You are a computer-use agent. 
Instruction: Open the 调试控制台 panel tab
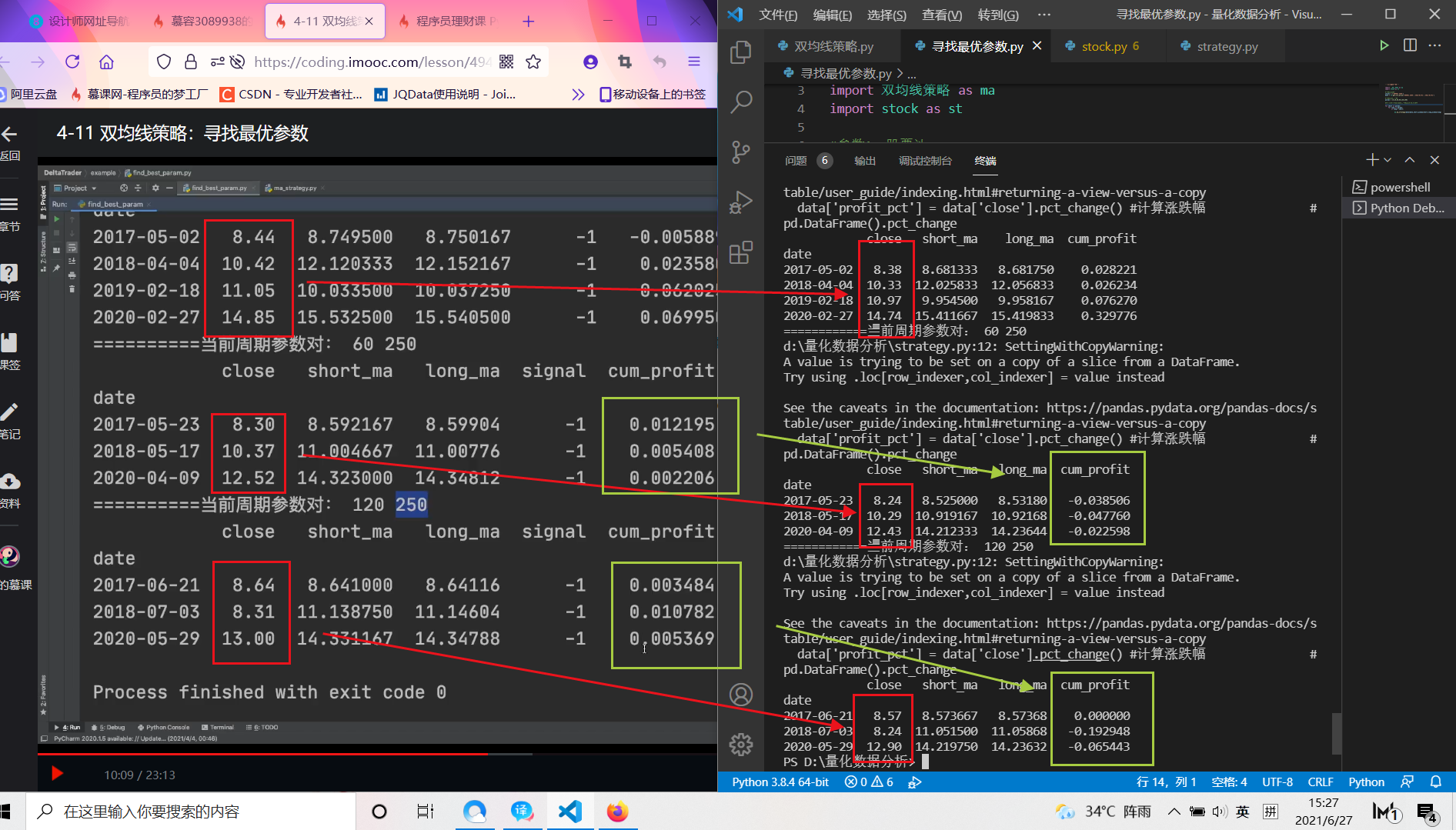[925, 161]
